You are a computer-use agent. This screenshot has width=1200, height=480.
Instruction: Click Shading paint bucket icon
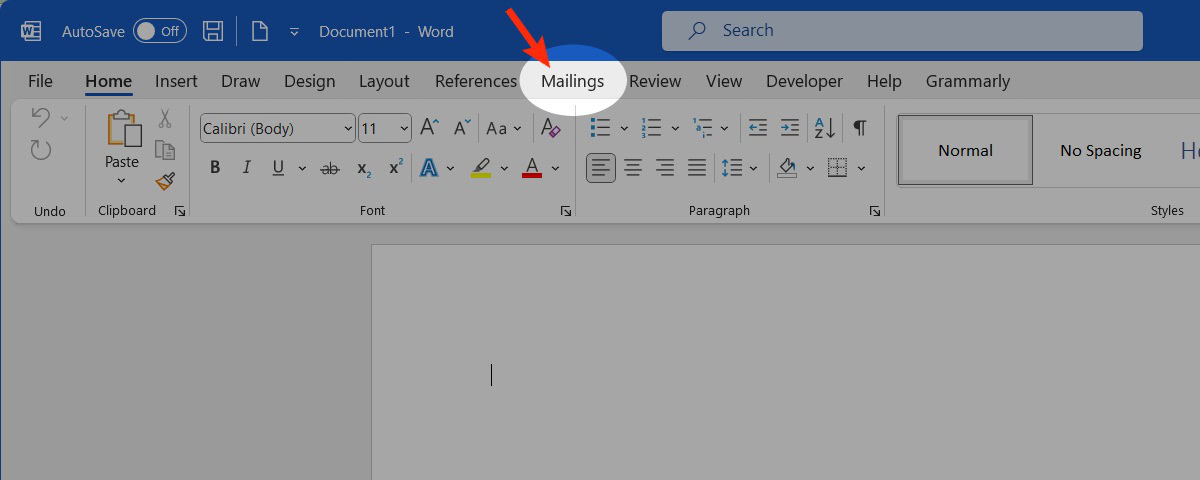[x=787, y=168]
